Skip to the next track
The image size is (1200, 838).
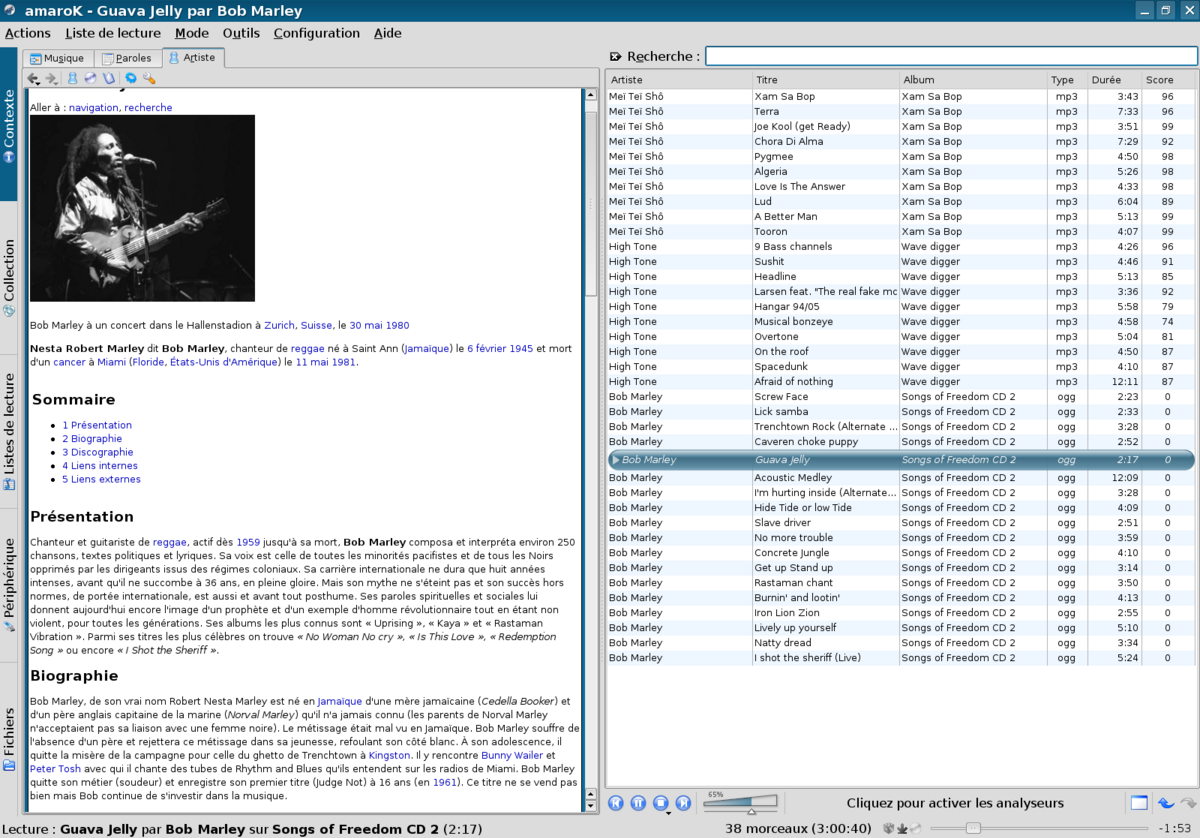point(683,803)
